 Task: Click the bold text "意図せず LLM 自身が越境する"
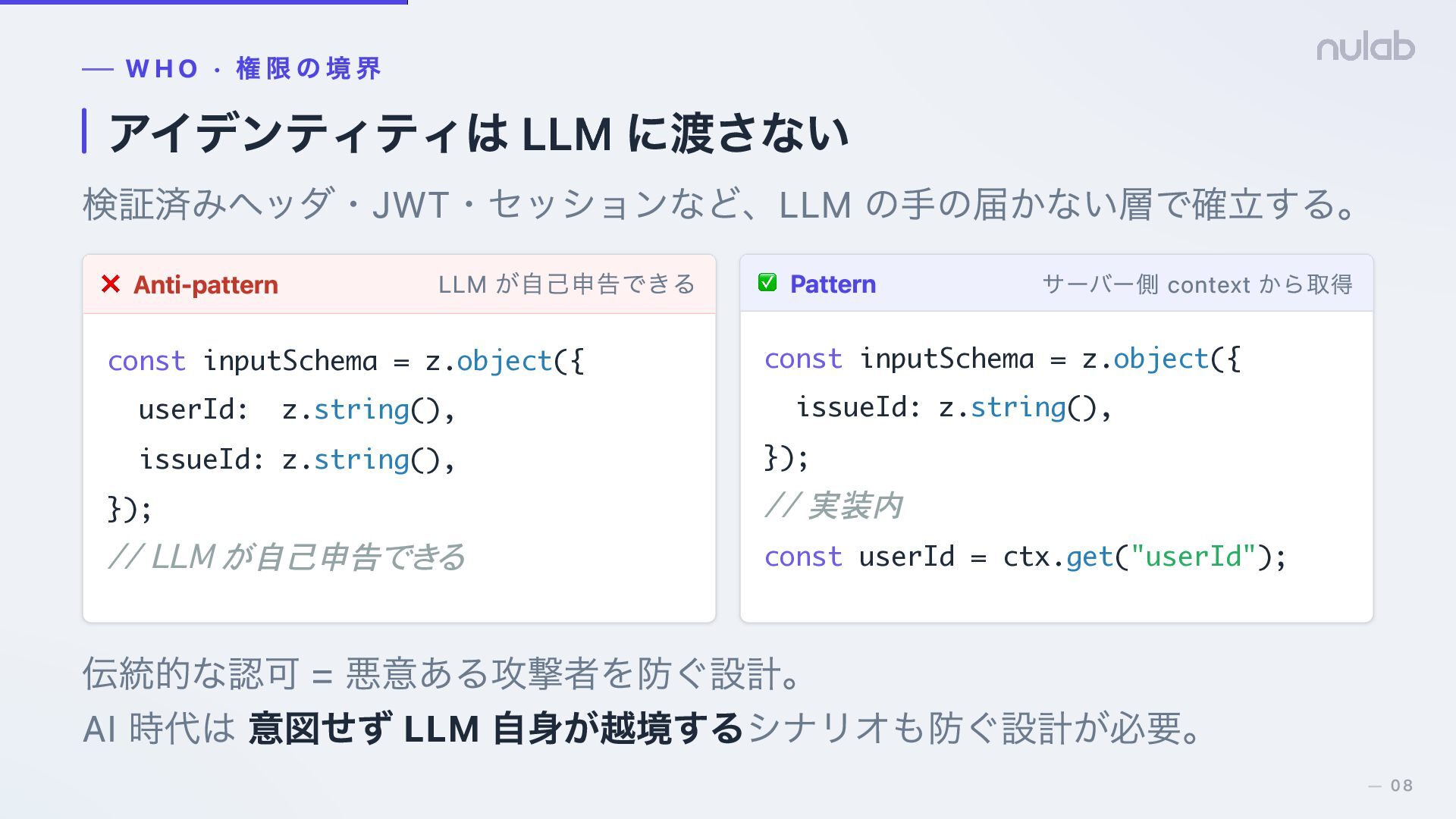[495, 729]
